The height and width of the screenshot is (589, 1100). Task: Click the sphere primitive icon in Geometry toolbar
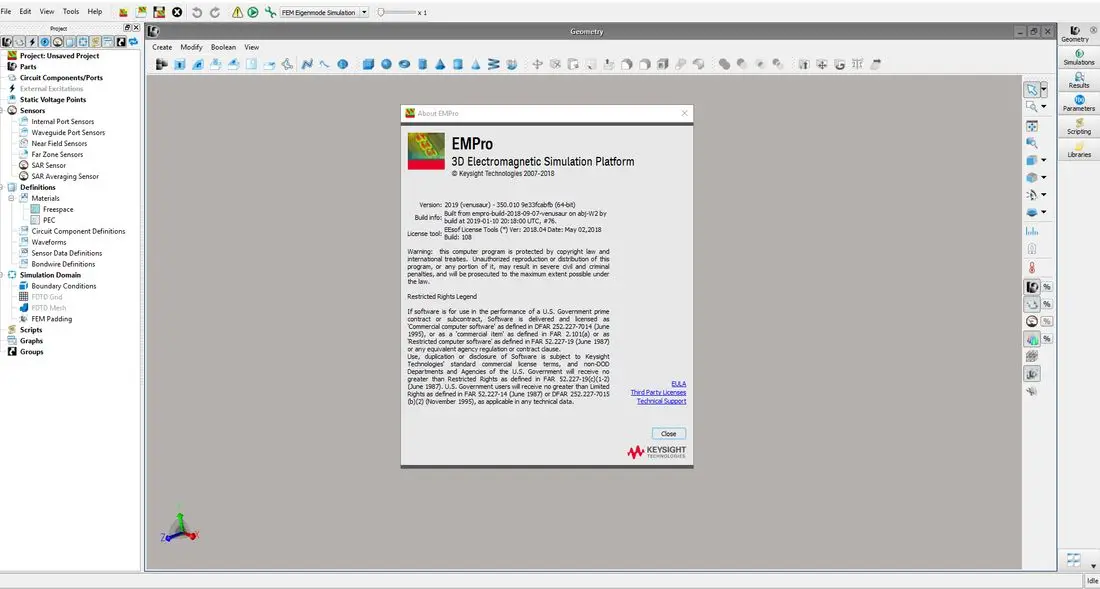point(386,65)
